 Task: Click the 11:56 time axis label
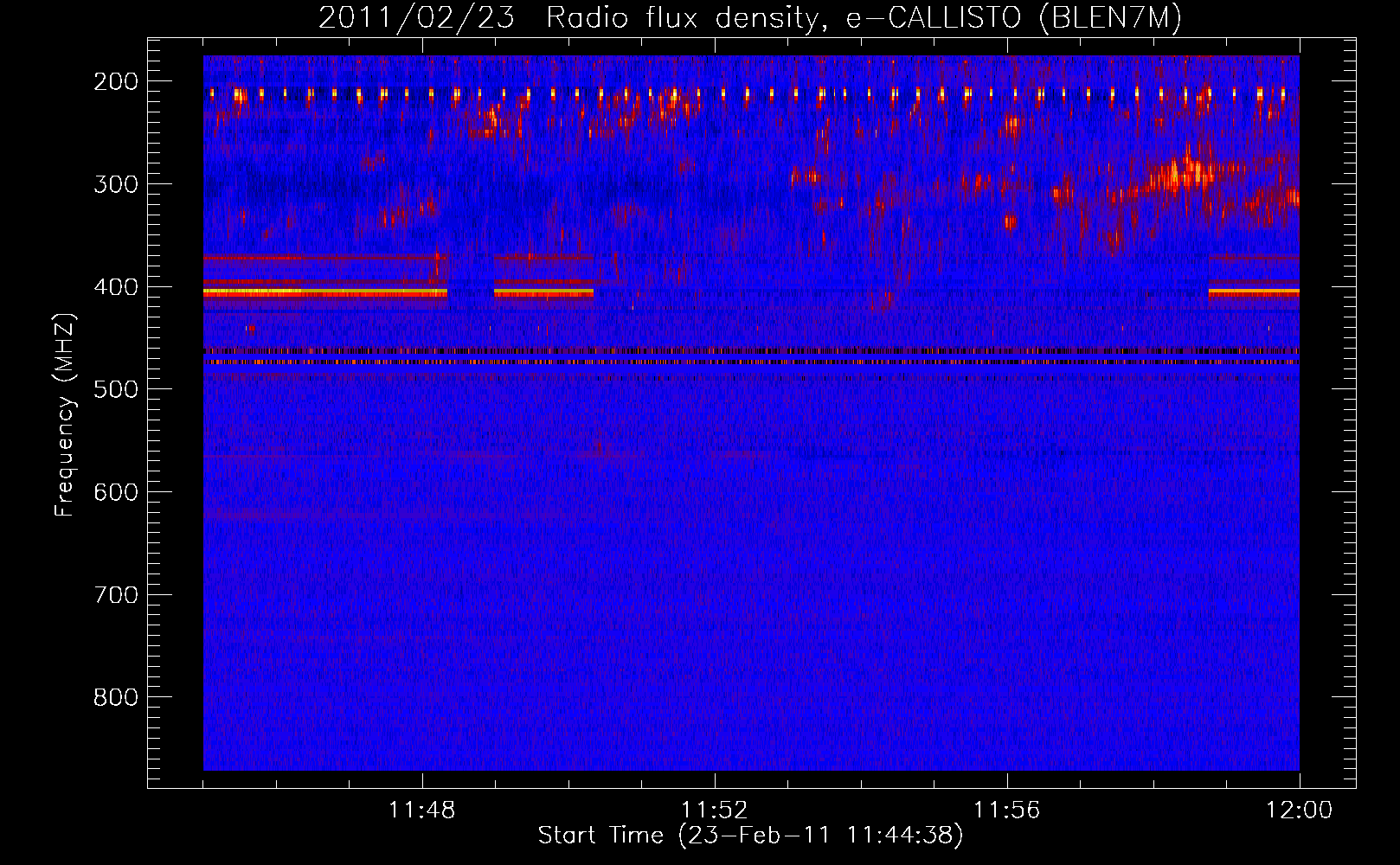[1007, 811]
